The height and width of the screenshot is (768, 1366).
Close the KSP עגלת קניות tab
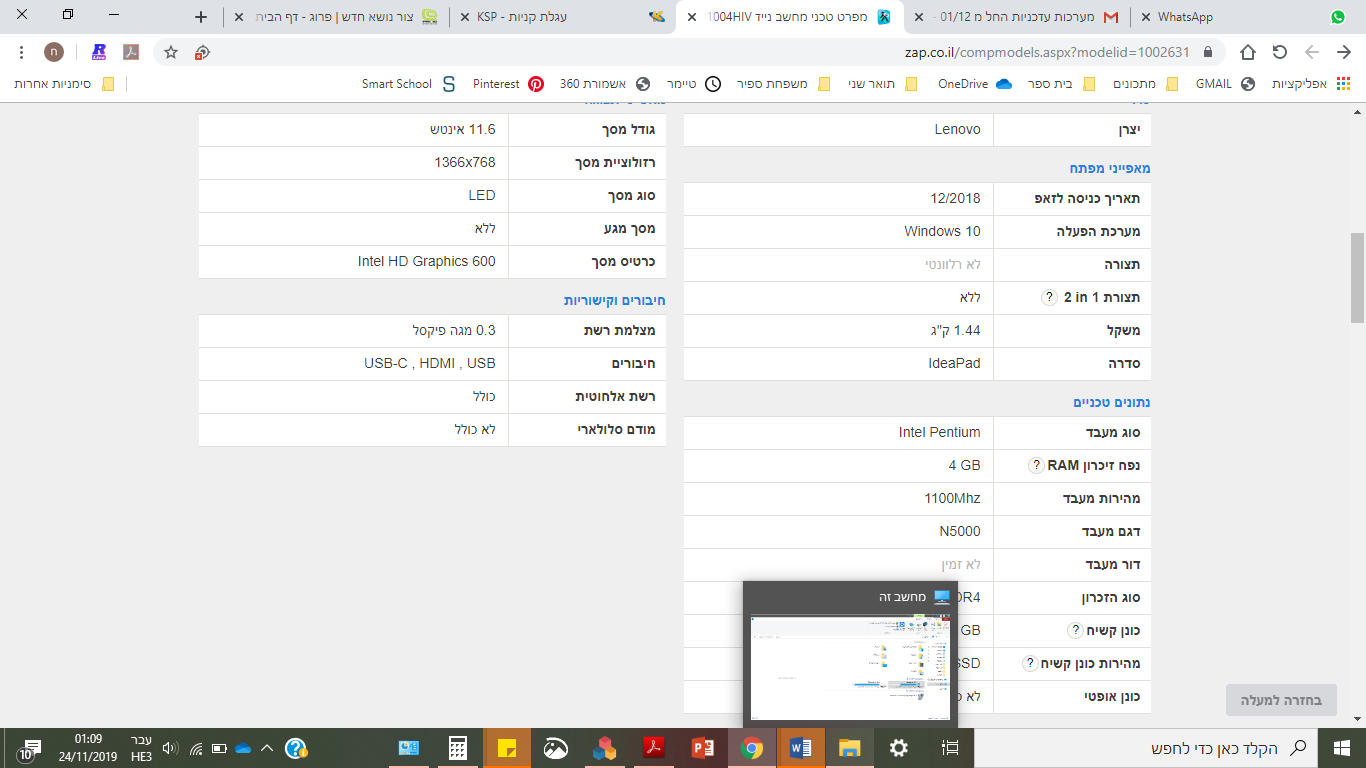463,17
